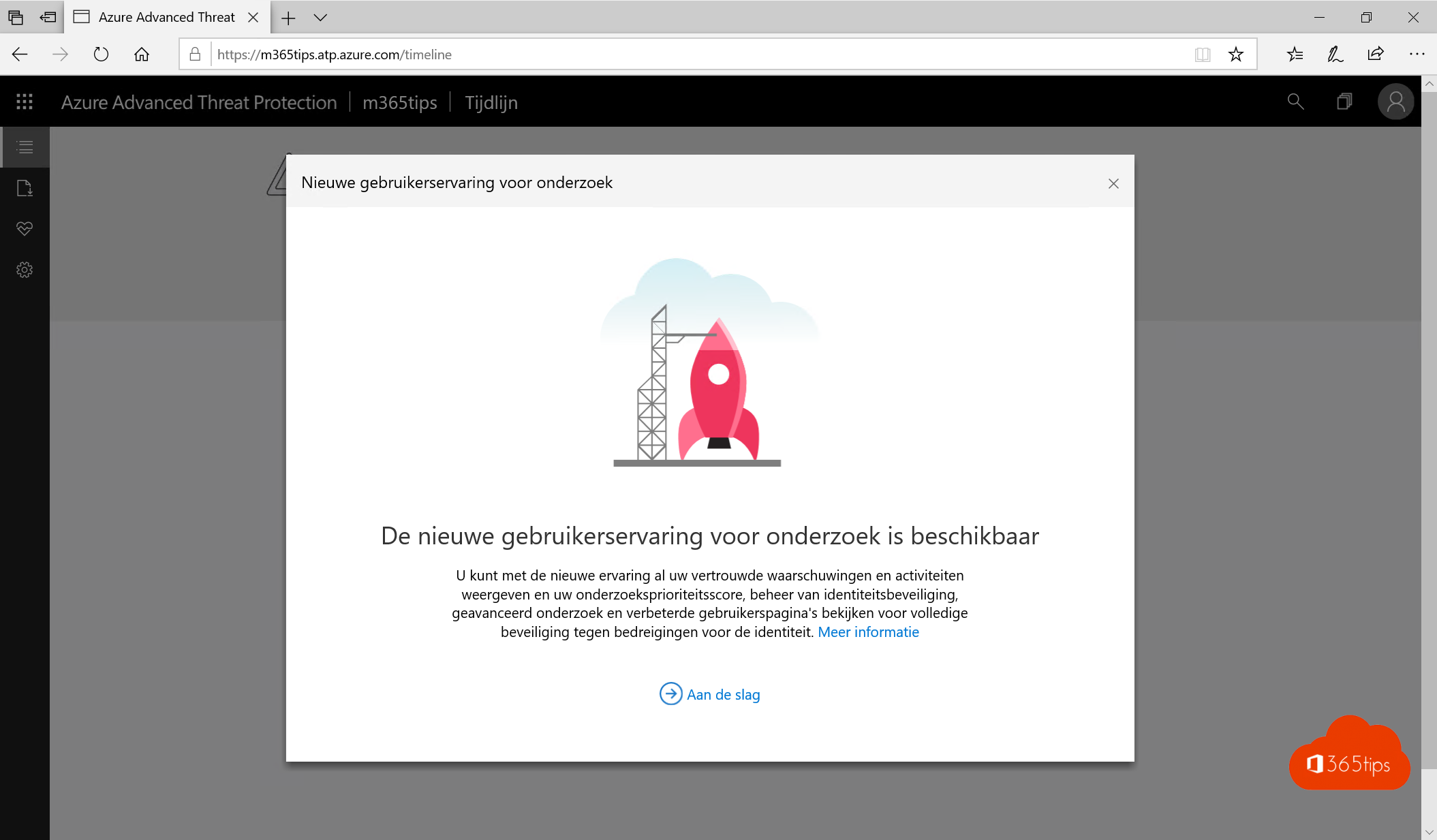
Task: Open the favorites/watchlist icon in sidebar
Action: point(25,228)
